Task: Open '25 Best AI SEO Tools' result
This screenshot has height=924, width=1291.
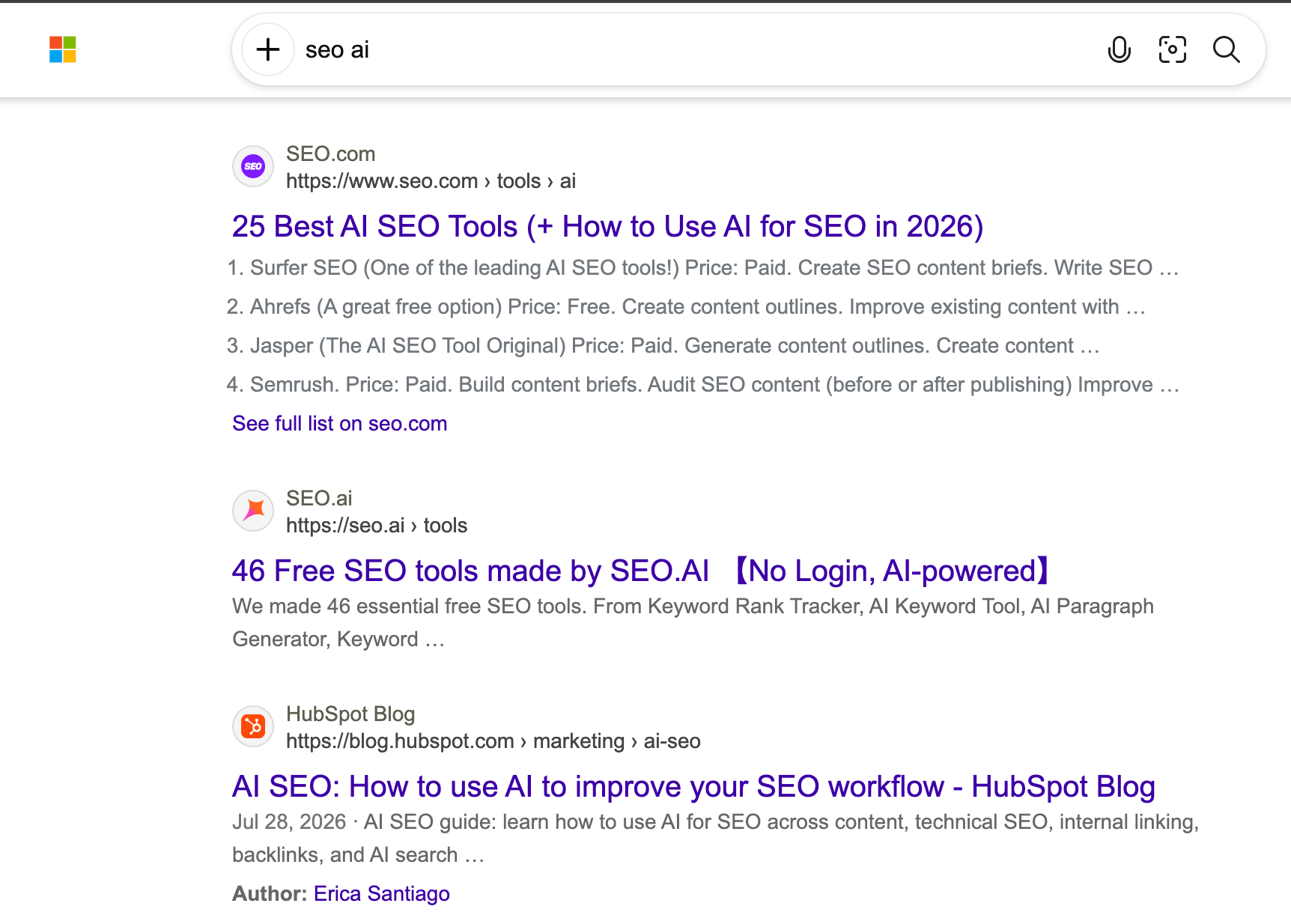Action: 607,226
